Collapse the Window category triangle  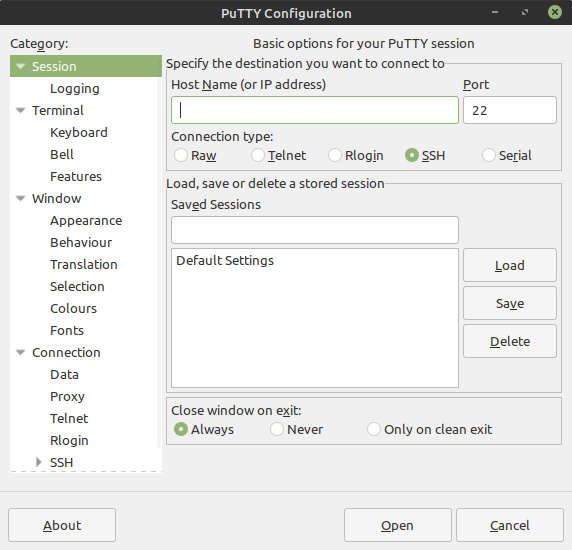[x=20, y=198]
